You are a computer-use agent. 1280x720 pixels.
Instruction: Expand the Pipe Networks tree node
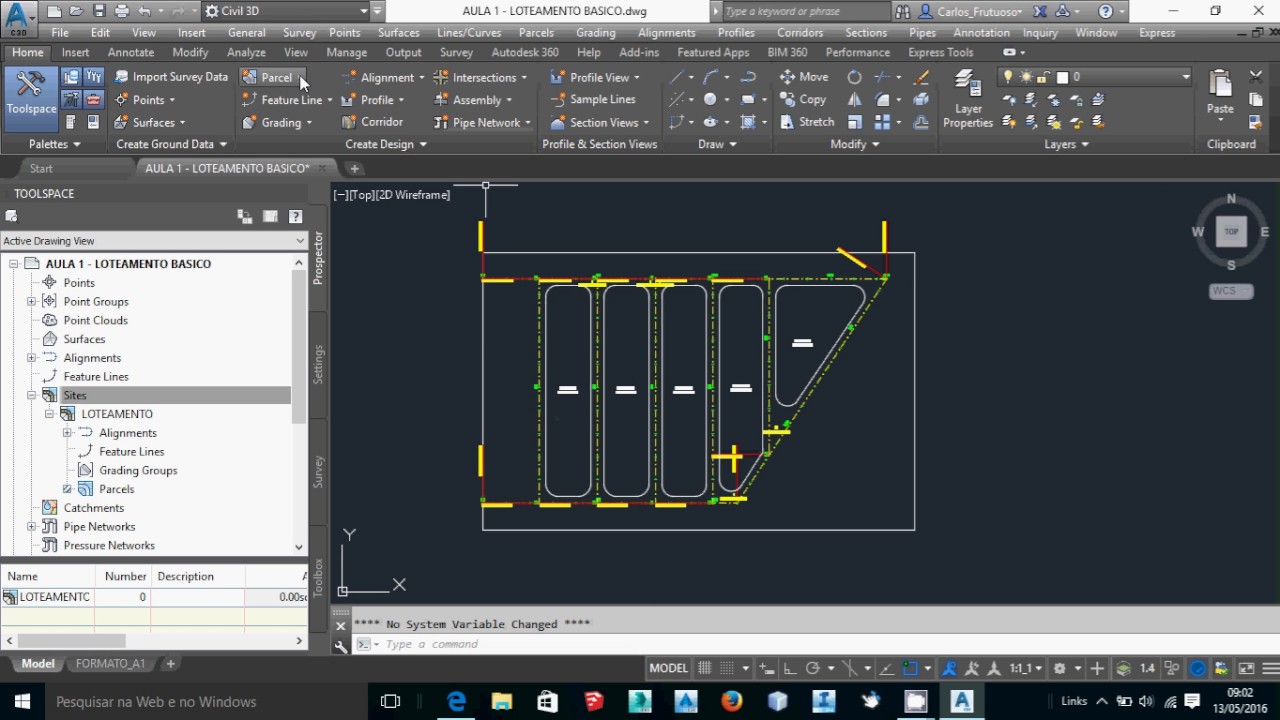[x=31, y=527]
